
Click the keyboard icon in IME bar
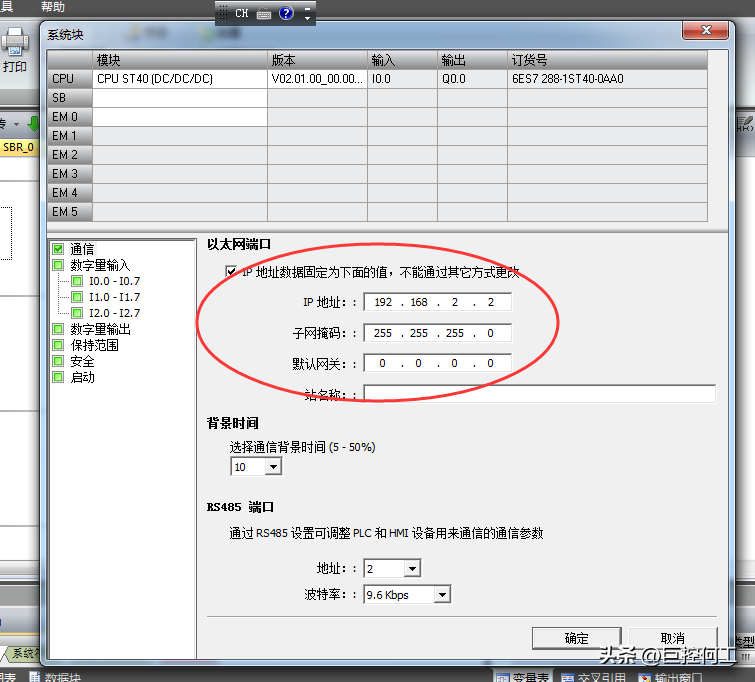[x=264, y=14]
